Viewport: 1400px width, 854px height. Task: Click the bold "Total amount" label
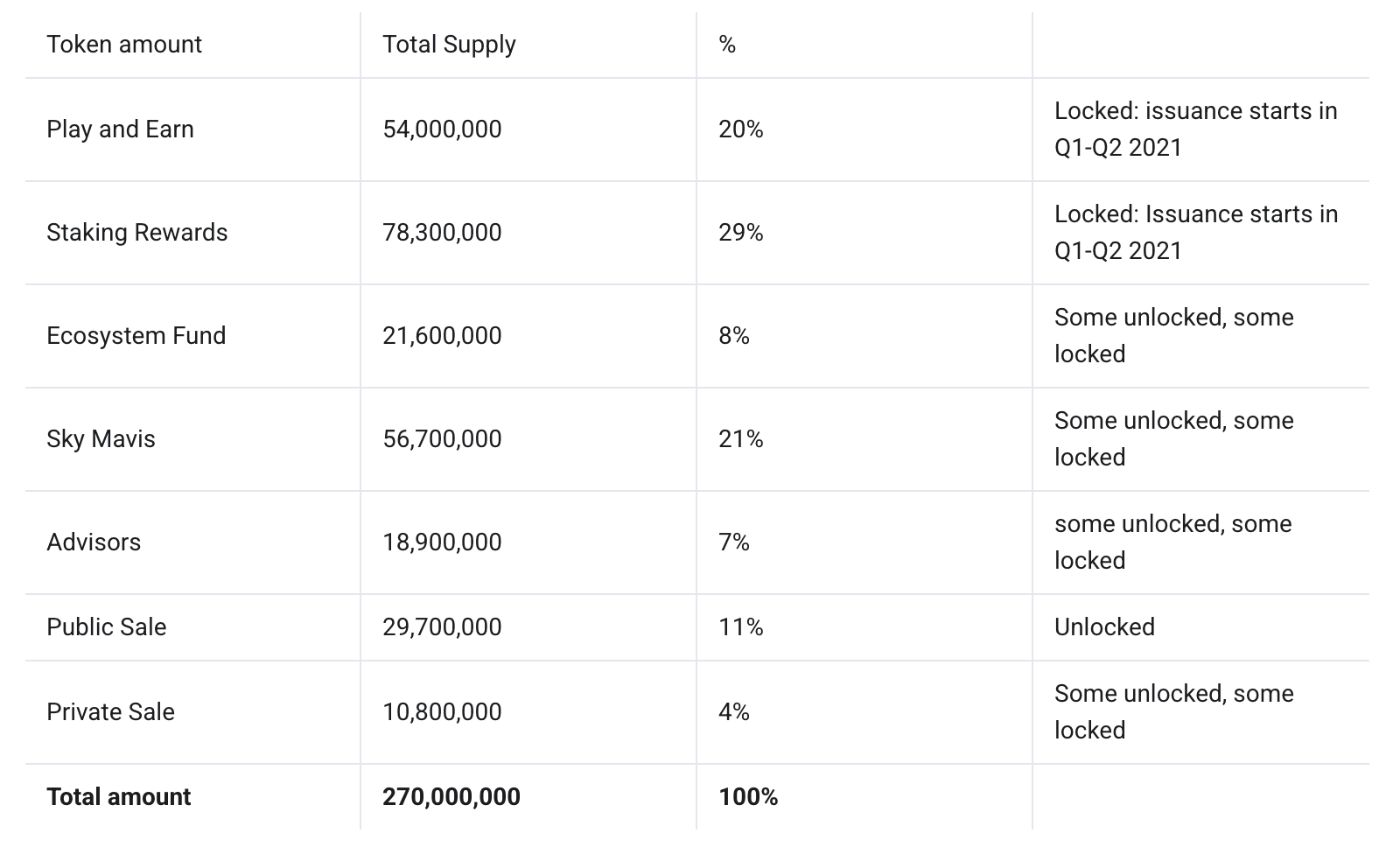[118, 797]
